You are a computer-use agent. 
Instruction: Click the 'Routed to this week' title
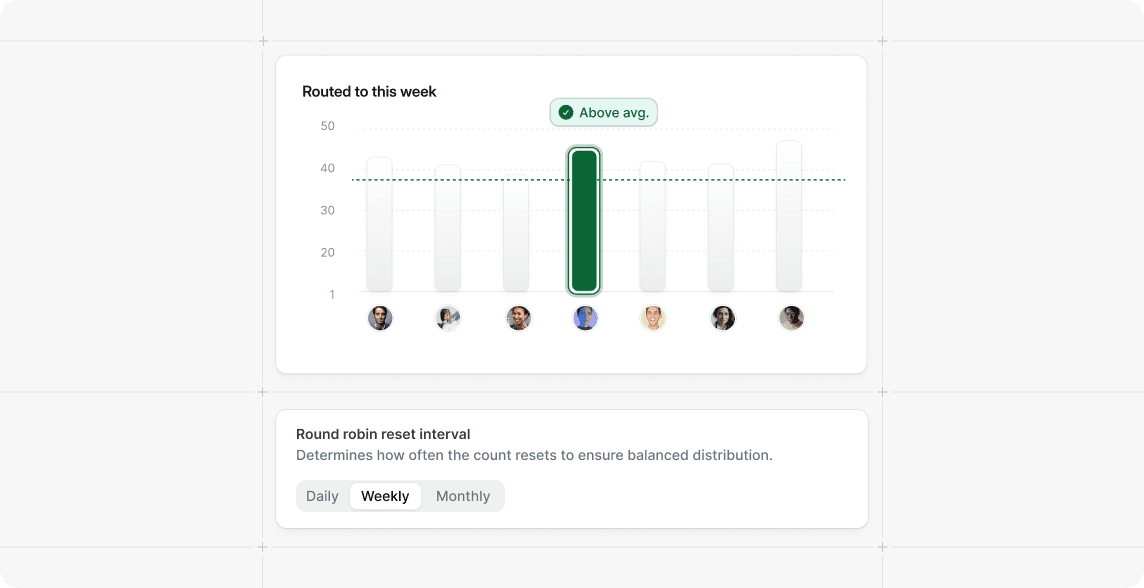click(x=369, y=91)
